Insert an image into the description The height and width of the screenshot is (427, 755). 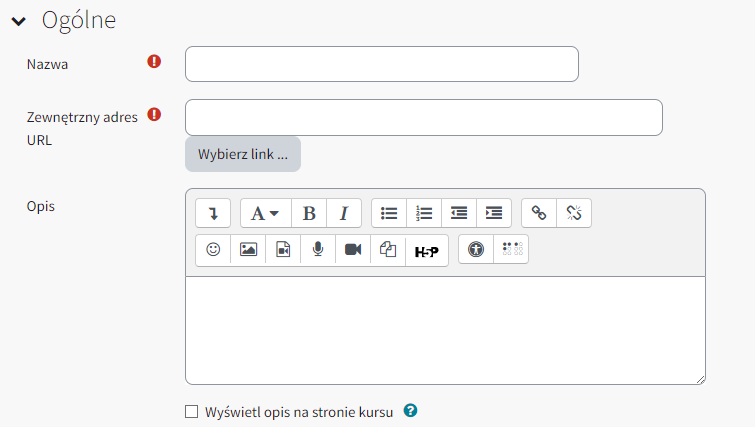coord(248,249)
